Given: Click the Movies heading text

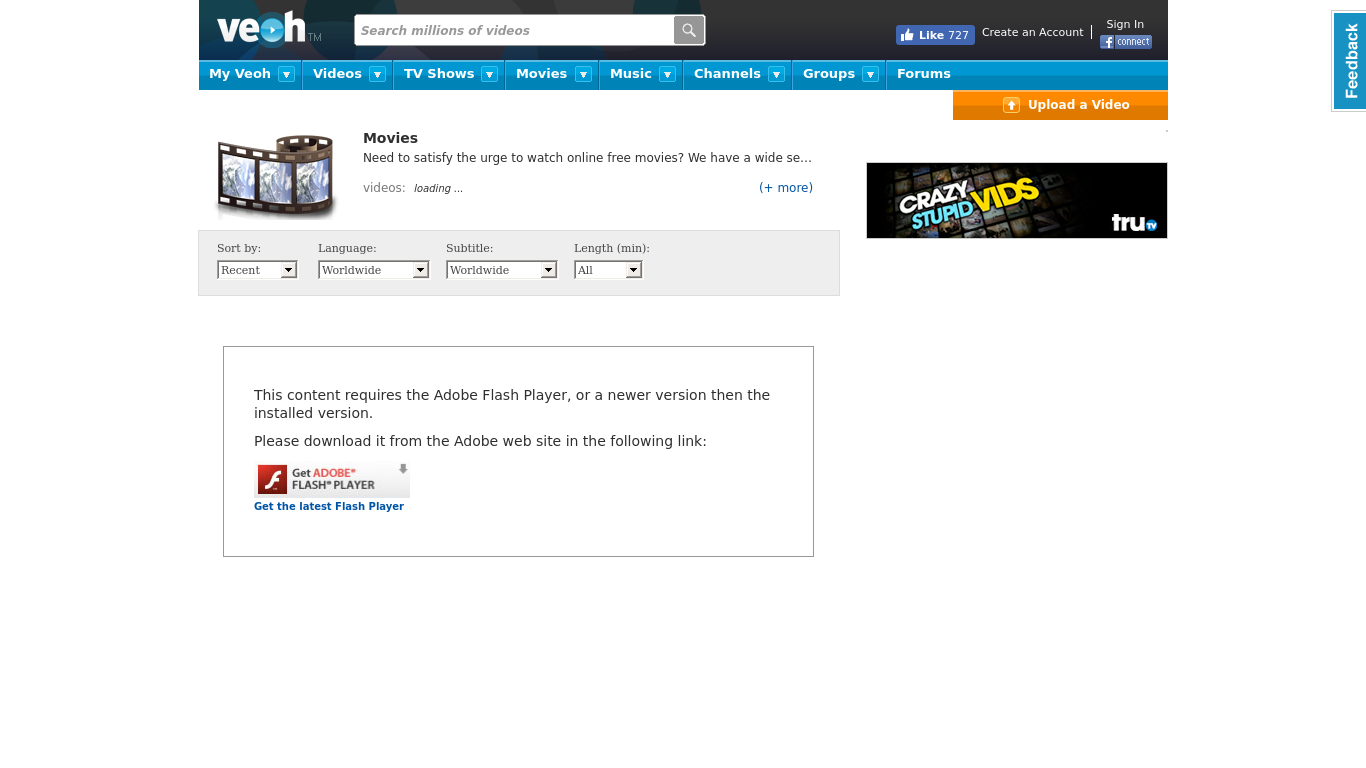Looking at the screenshot, I should [390, 138].
